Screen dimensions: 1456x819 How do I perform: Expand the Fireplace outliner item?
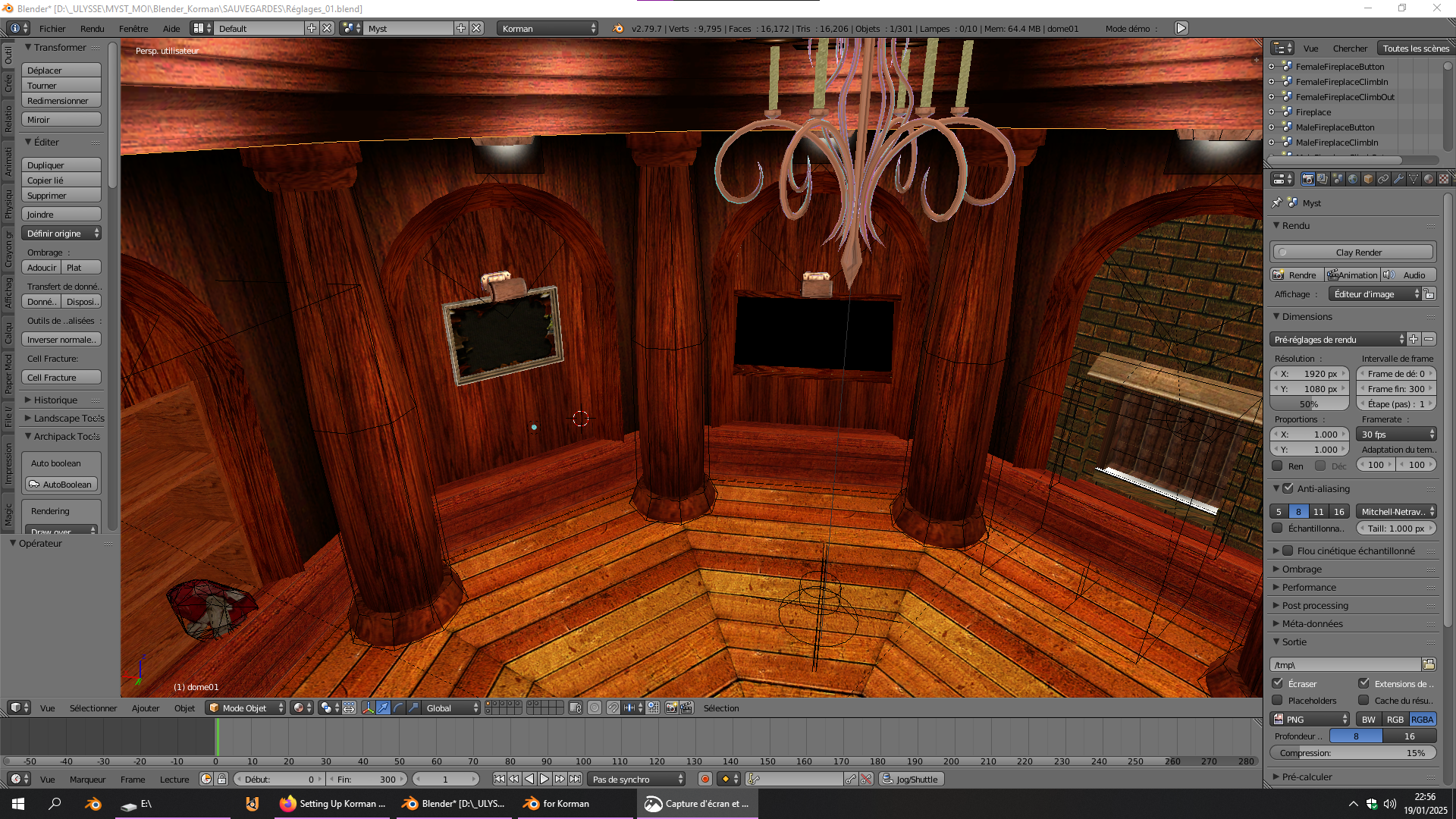[1272, 112]
